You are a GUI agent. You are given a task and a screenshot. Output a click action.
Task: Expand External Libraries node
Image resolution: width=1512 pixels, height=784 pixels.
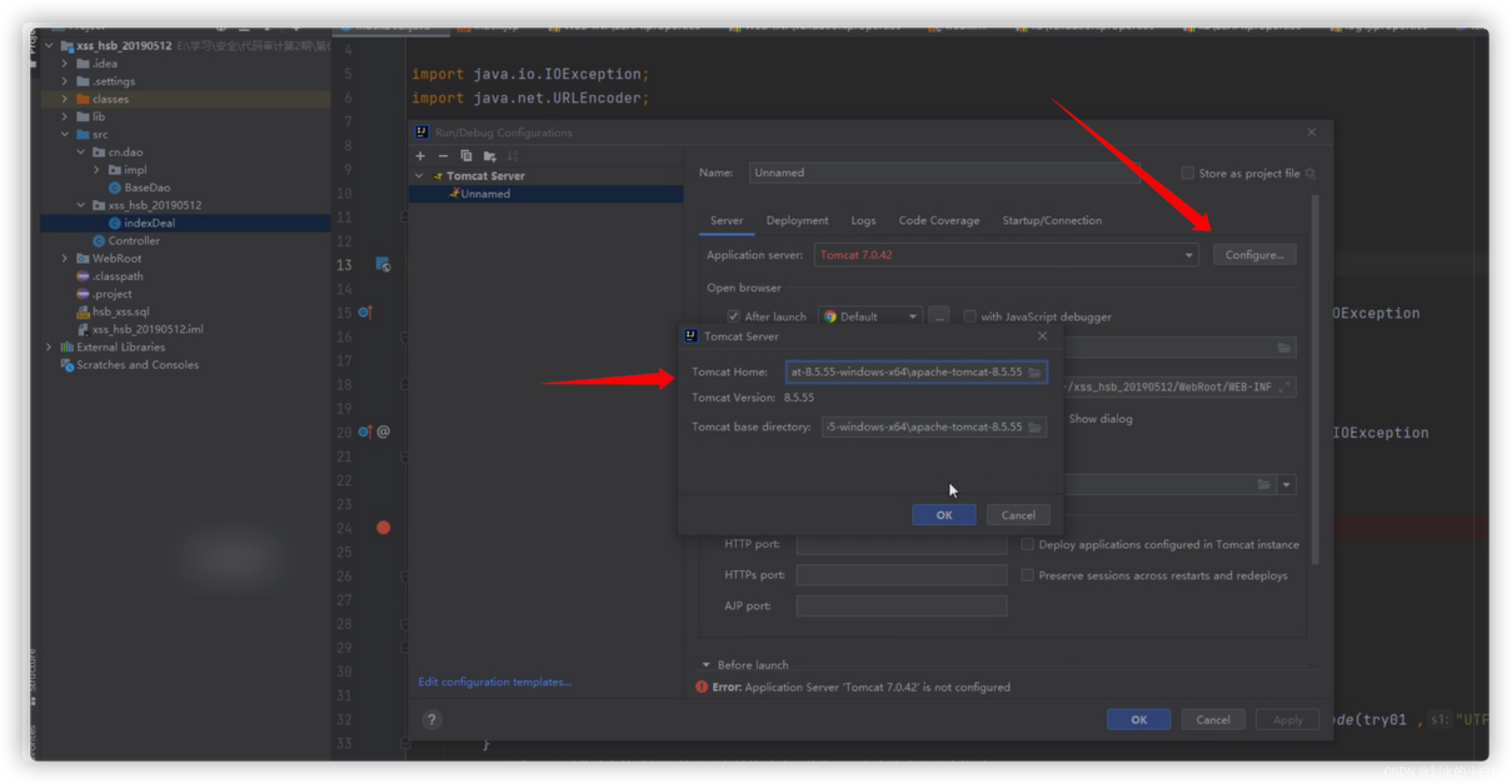[x=49, y=347]
